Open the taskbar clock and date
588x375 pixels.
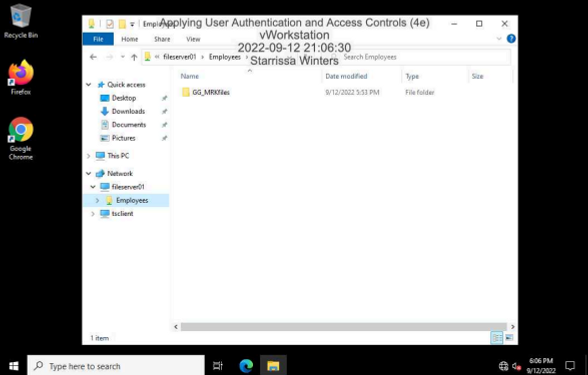(541, 366)
